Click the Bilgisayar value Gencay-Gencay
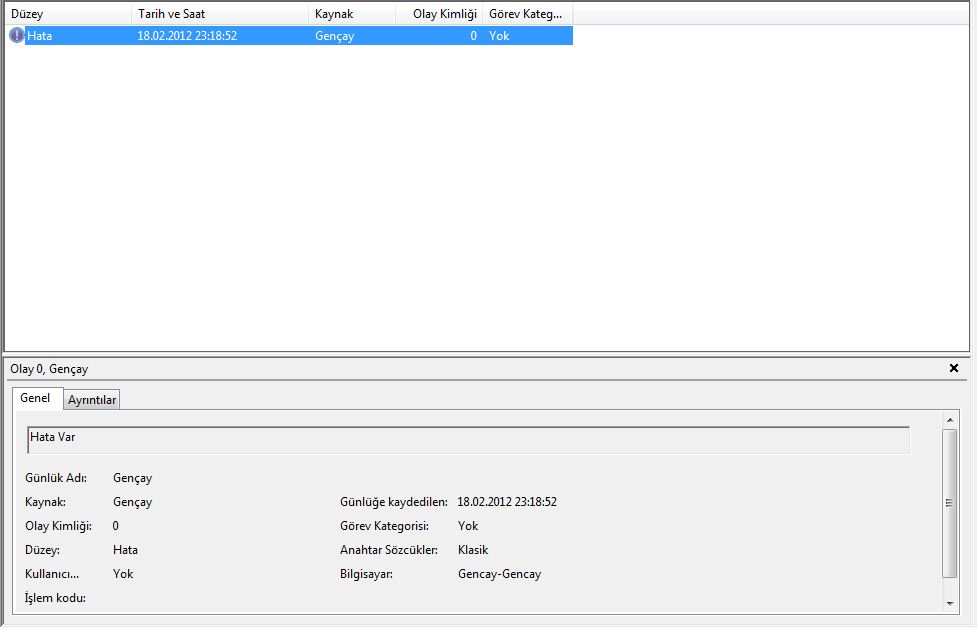The image size is (977, 628). [499, 574]
